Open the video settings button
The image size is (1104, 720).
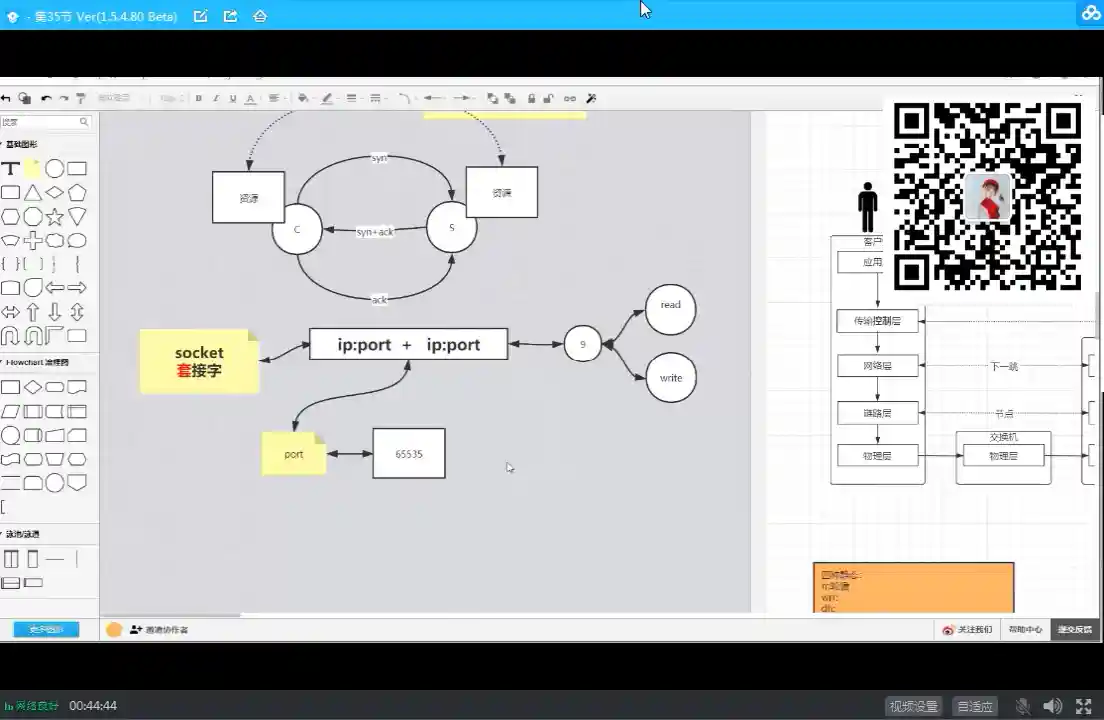pos(913,706)
